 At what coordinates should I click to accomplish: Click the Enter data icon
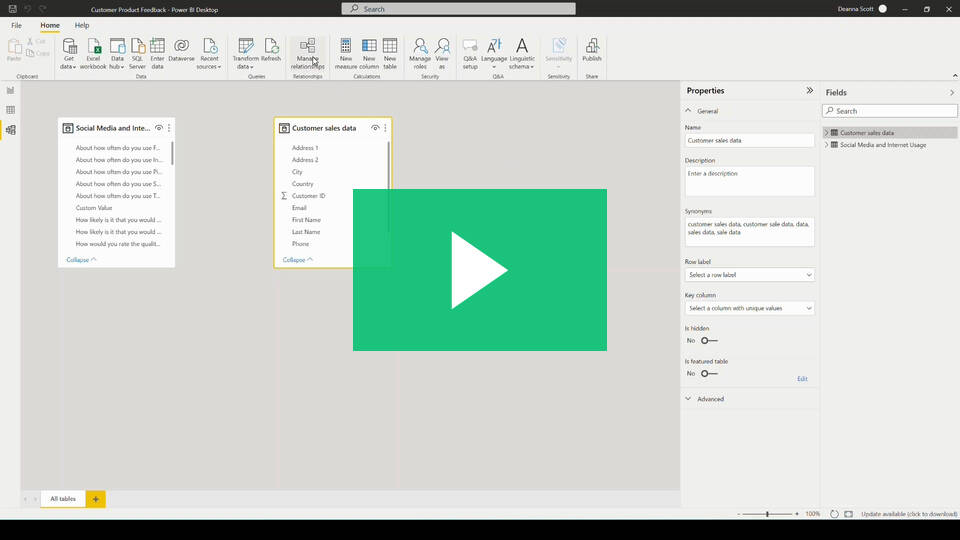point(157,46)
